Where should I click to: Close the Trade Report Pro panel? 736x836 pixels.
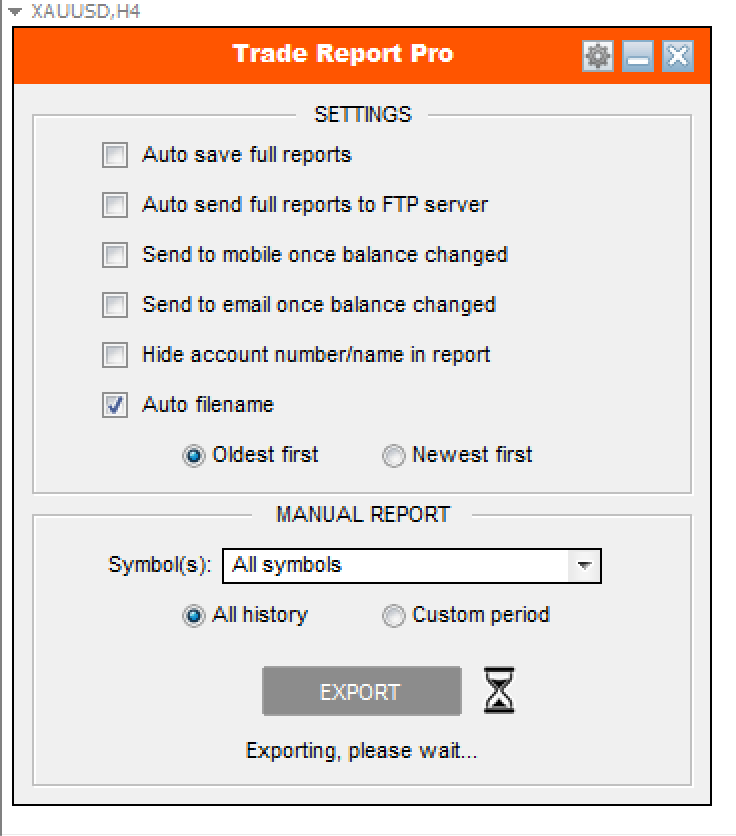pos(677,56)
